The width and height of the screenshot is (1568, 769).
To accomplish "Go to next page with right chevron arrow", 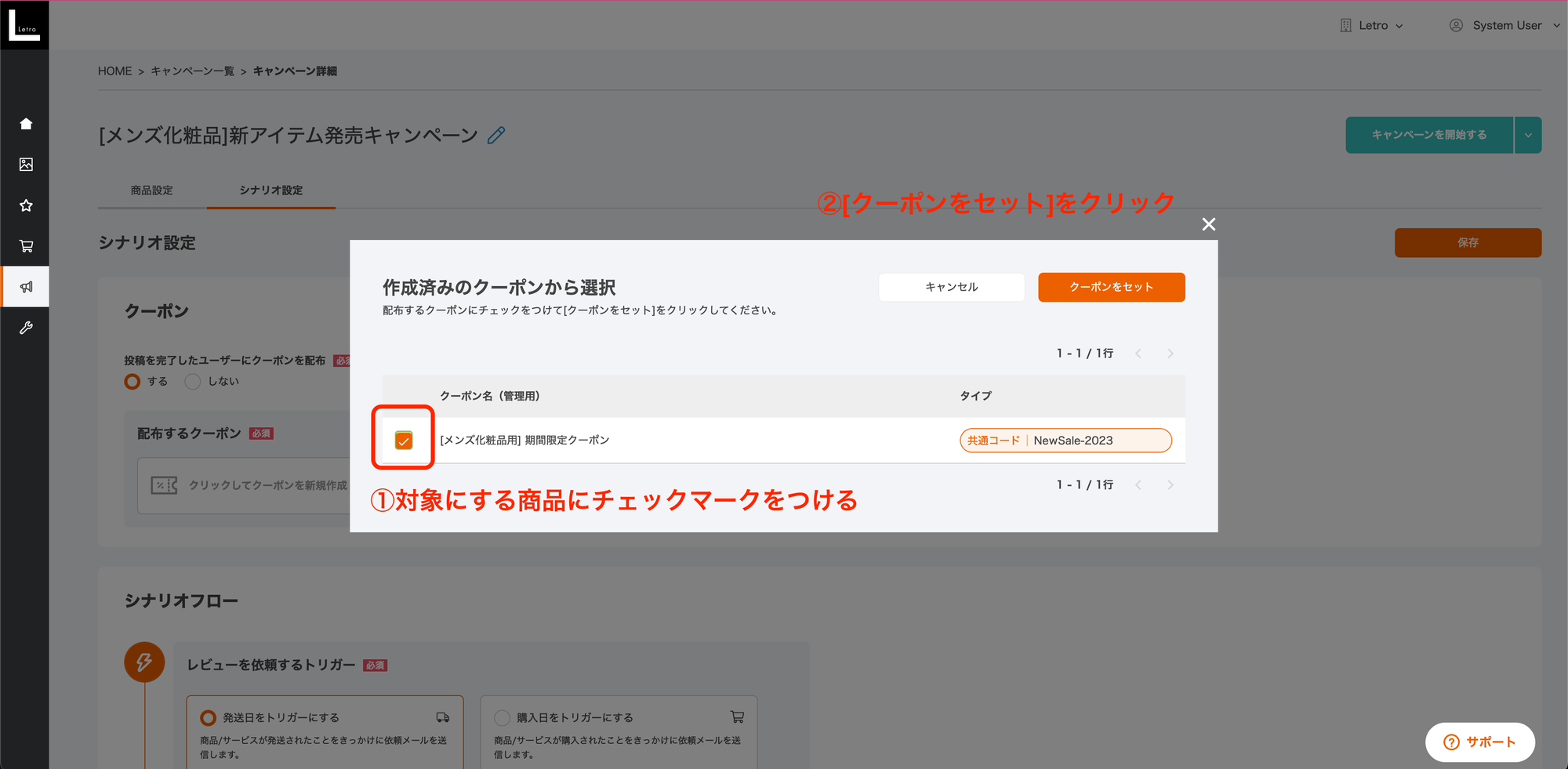I will click(x=1171, y=353).
